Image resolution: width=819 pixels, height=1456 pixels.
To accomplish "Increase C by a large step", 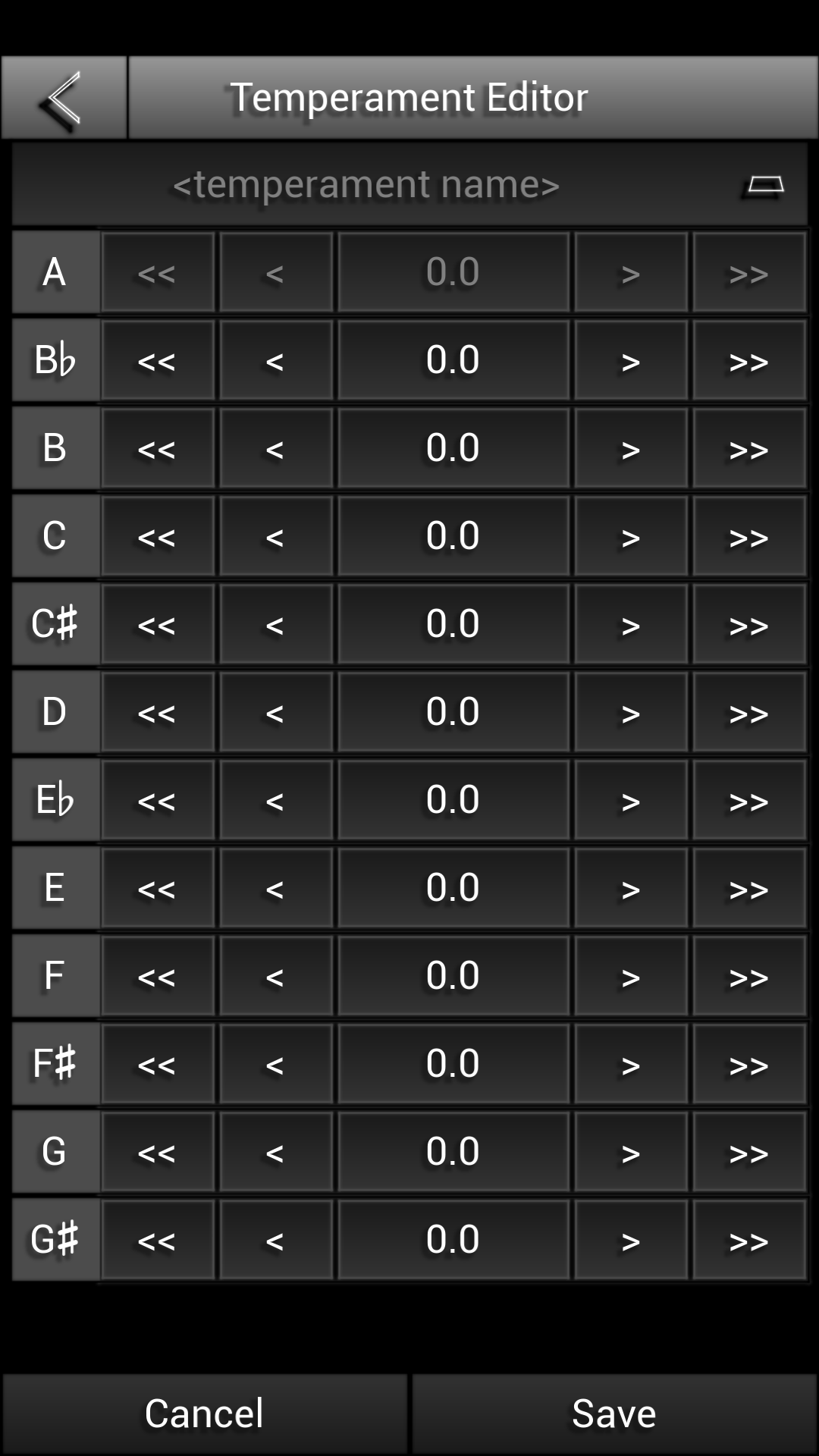I will pyautogui.click(x=748, y=536).
